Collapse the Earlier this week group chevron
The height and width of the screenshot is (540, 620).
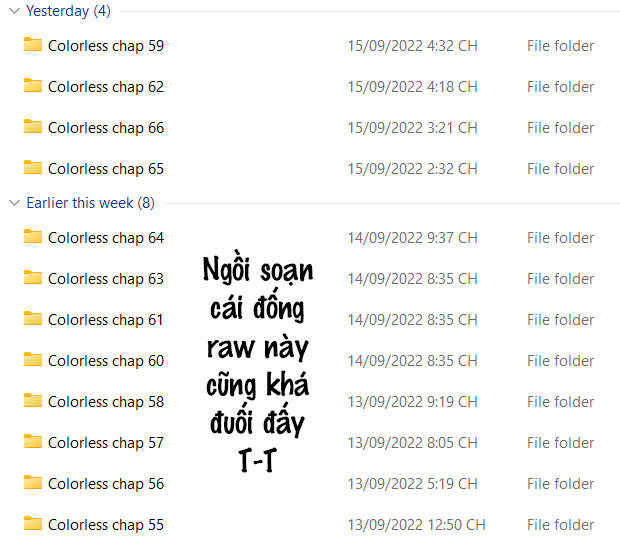tap(14, 203)
